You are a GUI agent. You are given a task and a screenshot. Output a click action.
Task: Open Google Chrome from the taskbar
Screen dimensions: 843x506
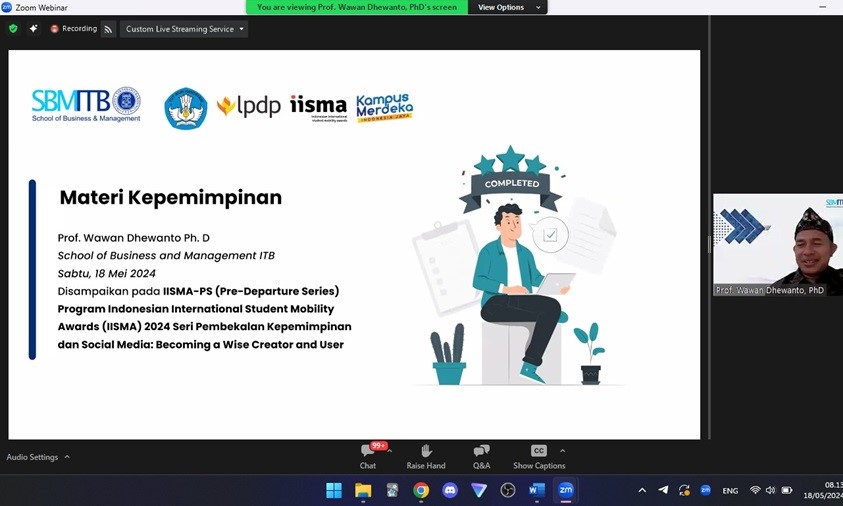click(x=421, y=490)
